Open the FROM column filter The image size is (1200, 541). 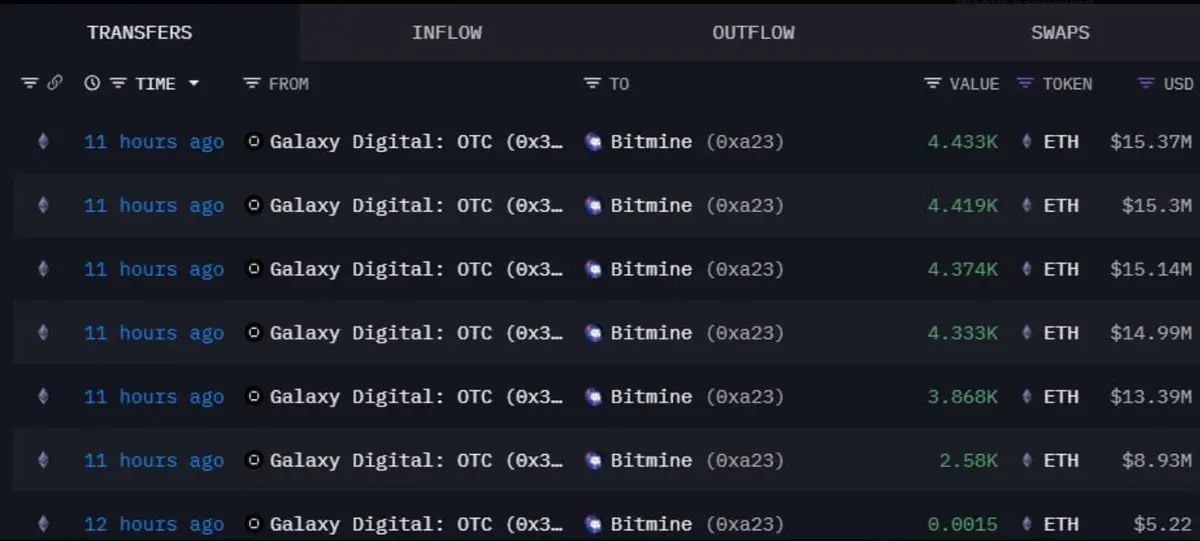252,83
